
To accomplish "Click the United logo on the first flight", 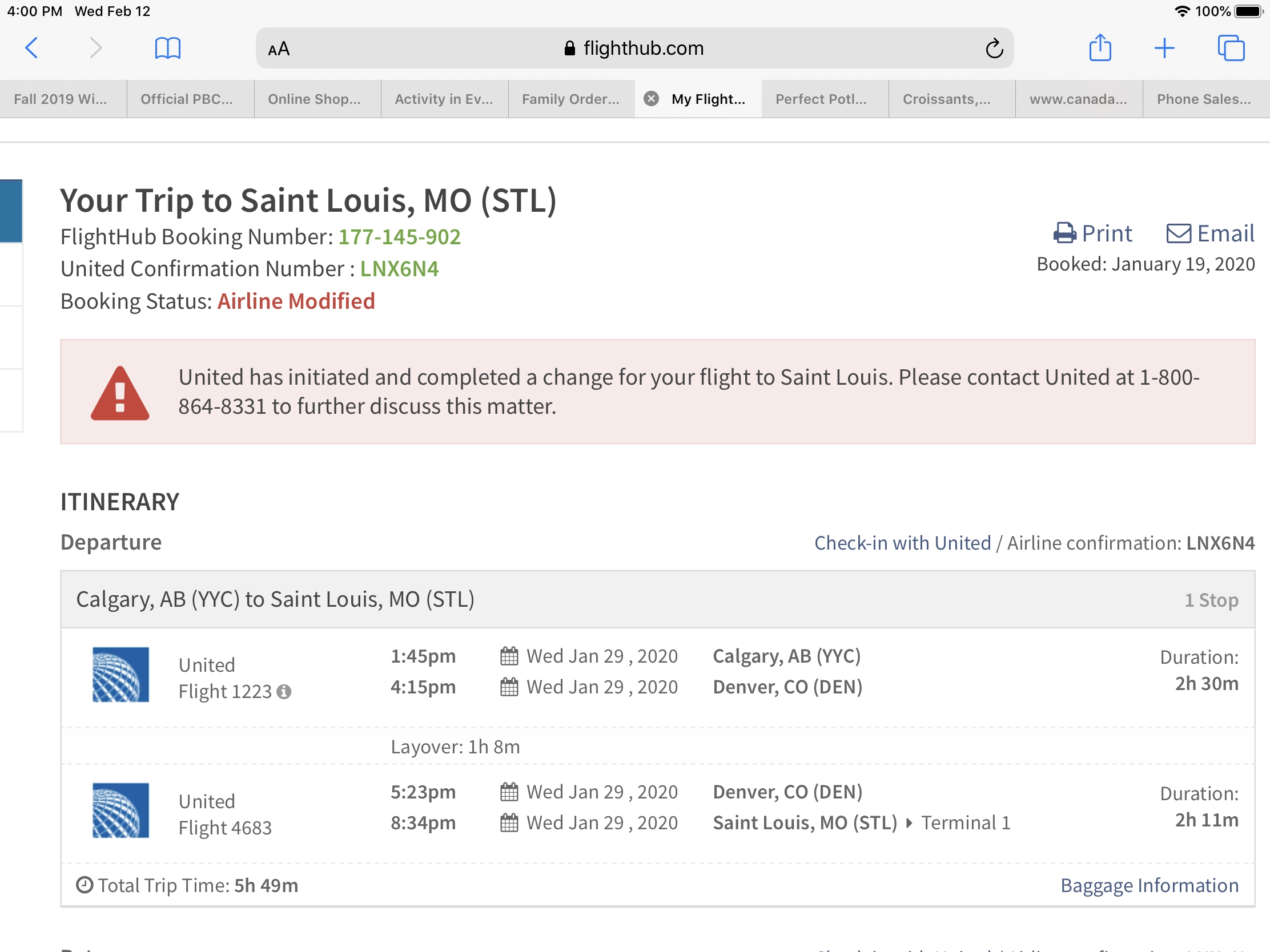I will tap(120, 674).
